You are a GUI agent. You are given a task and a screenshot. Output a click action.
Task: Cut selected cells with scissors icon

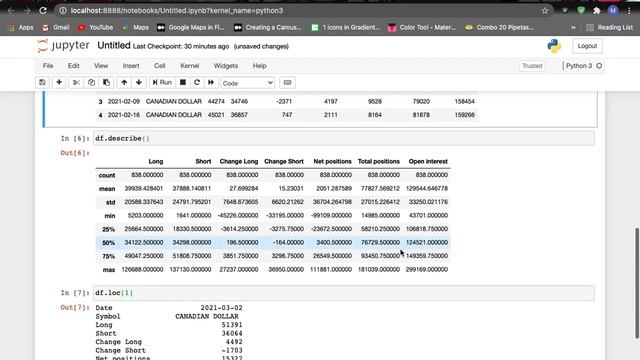point(76,82)
